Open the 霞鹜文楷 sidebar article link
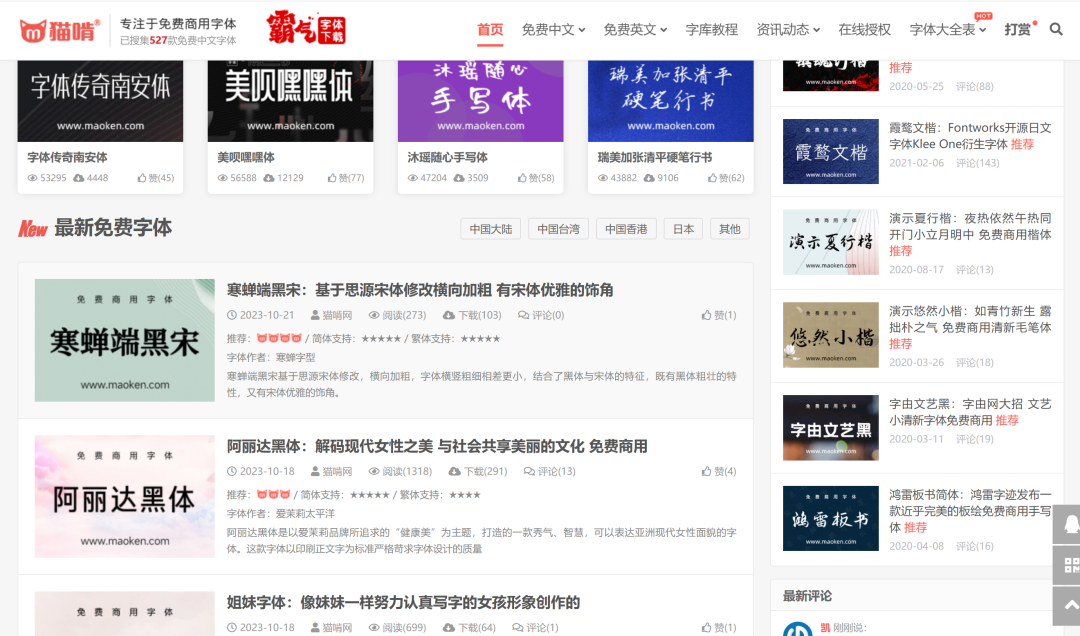1080x636 pixels. pyautogui.click(x=970, y=136)
